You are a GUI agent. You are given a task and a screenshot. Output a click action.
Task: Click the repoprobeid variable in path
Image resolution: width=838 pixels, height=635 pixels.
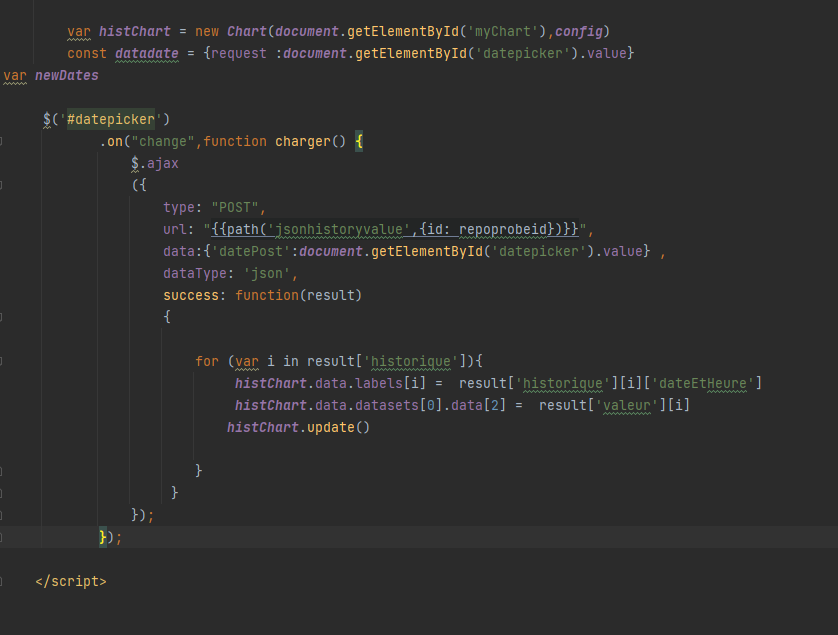(x=502, y=229)
